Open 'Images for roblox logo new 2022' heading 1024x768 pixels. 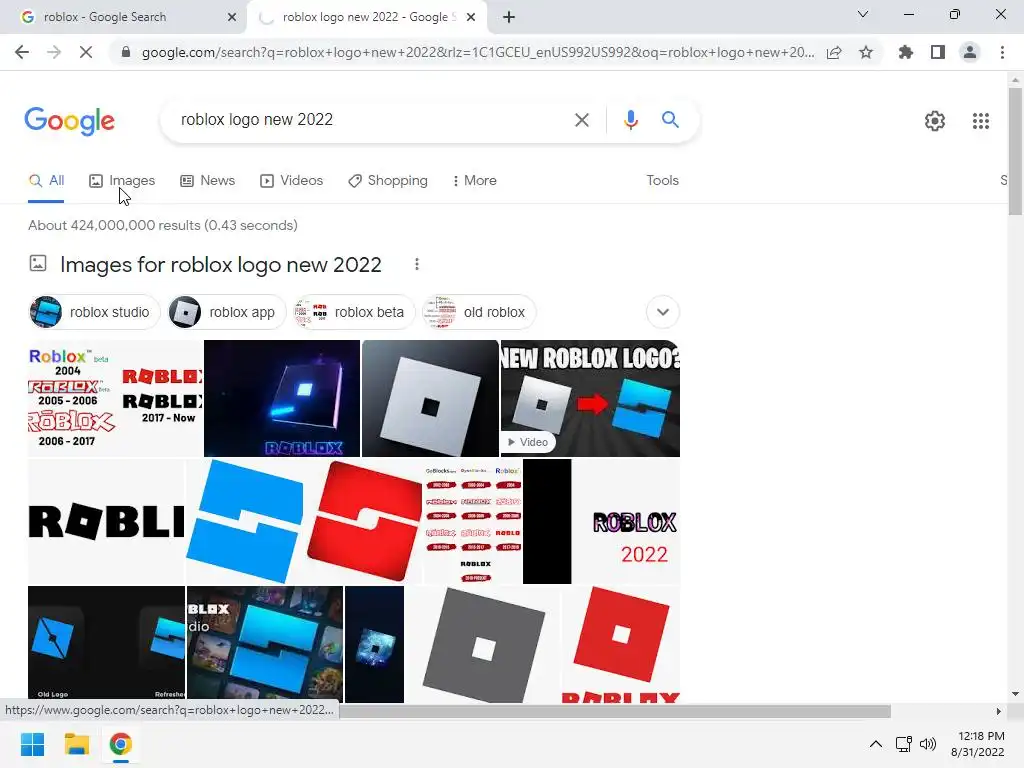click(221, 264)
